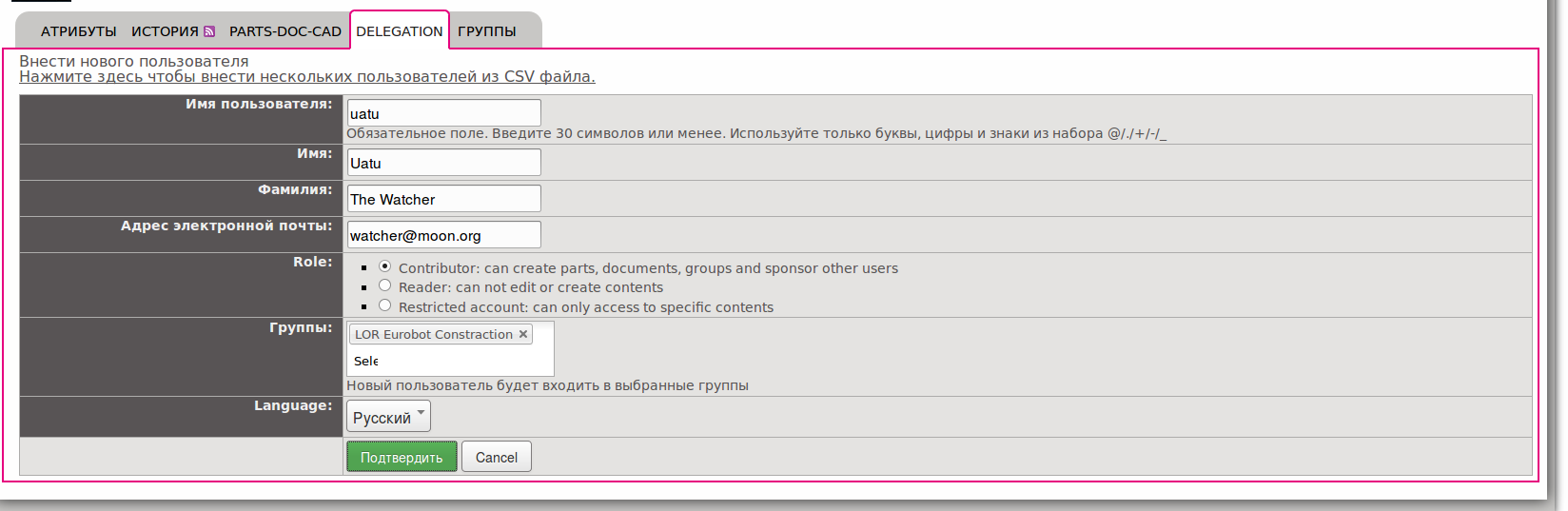Click the first name field with Uatu

click(443, 163)
